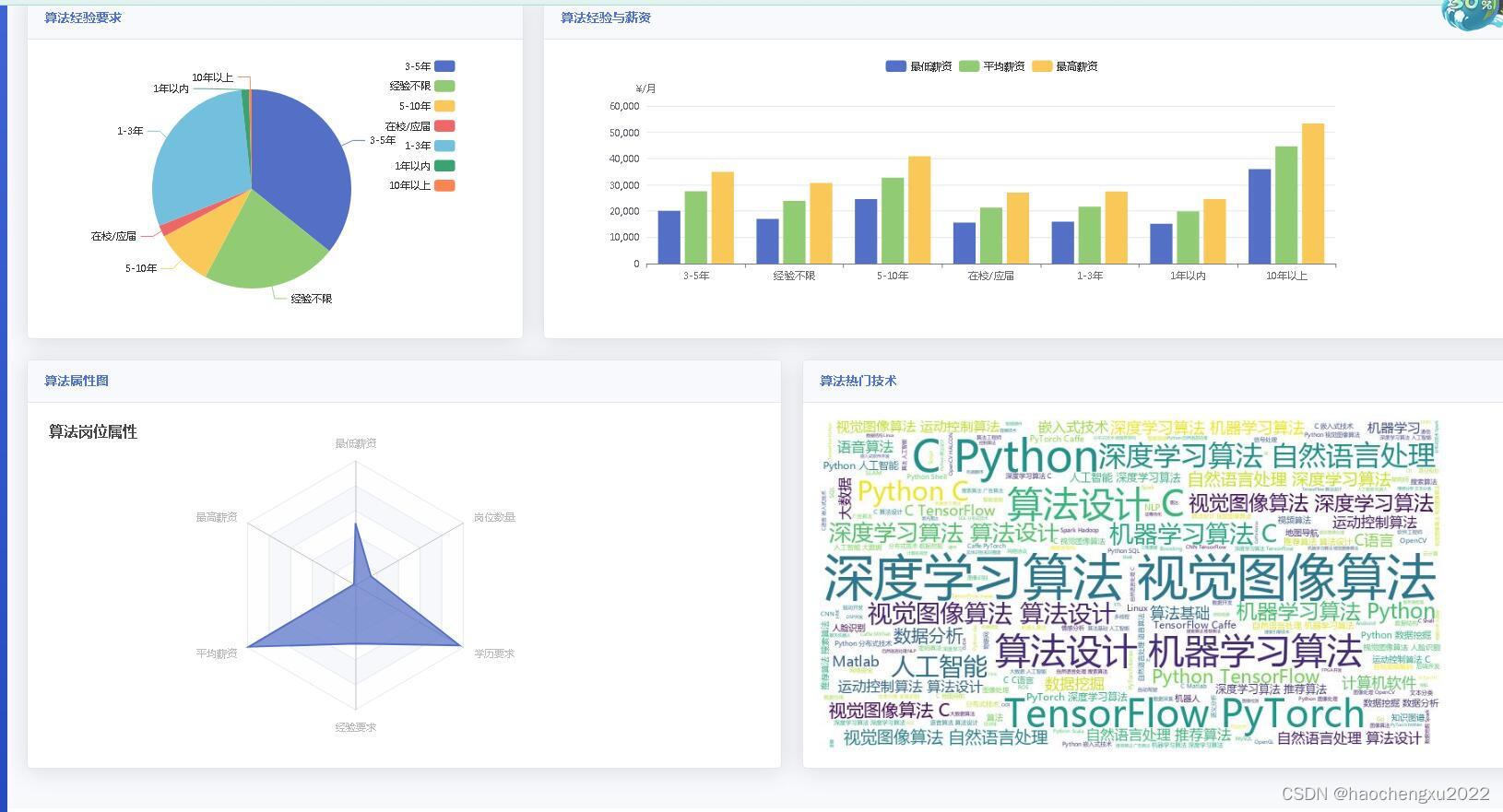Click the 最低薪资 bar for 在校/应届
This screenshot has height=812, width=1503.
[965, 243]
